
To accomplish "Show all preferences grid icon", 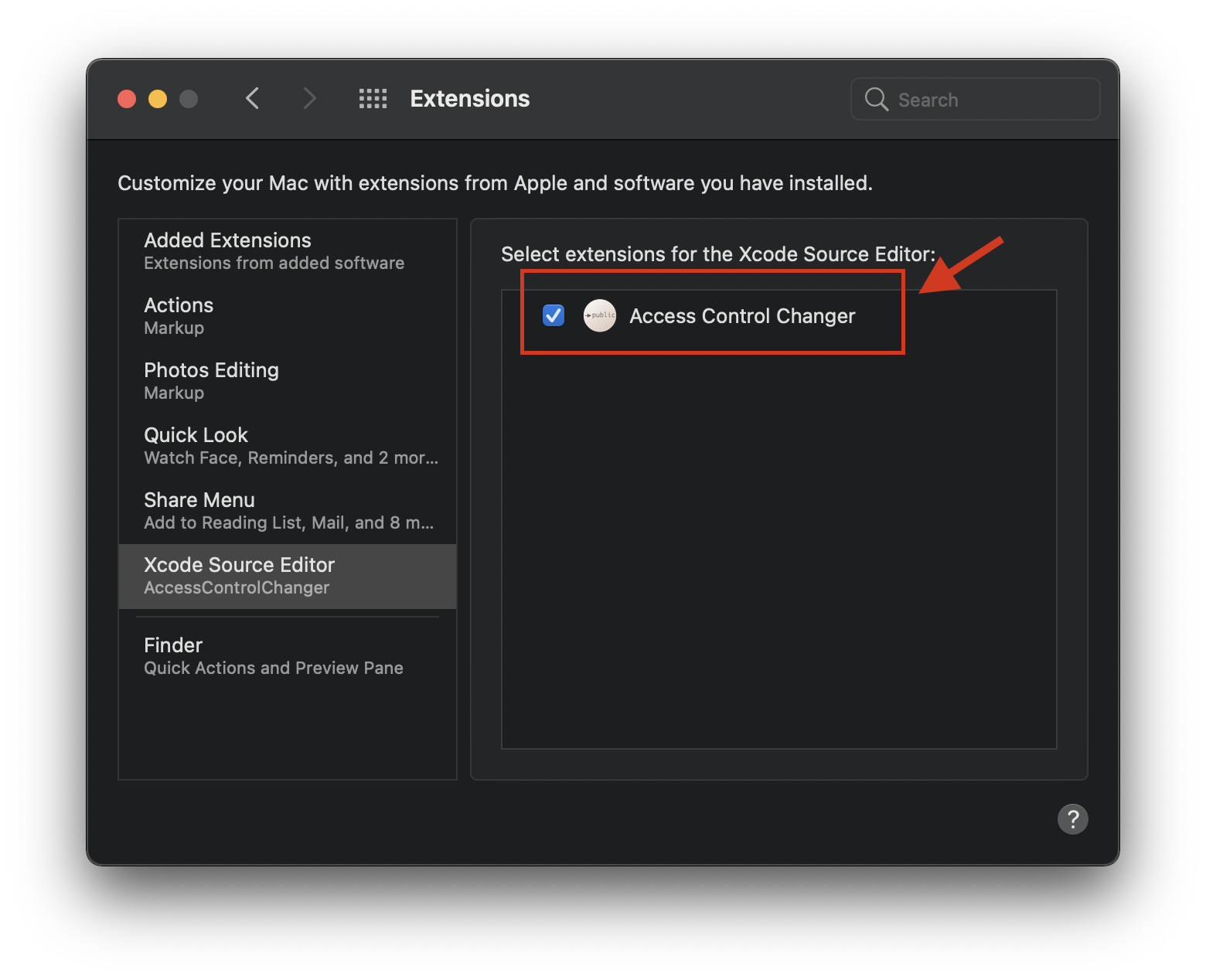I will [373, 98].
